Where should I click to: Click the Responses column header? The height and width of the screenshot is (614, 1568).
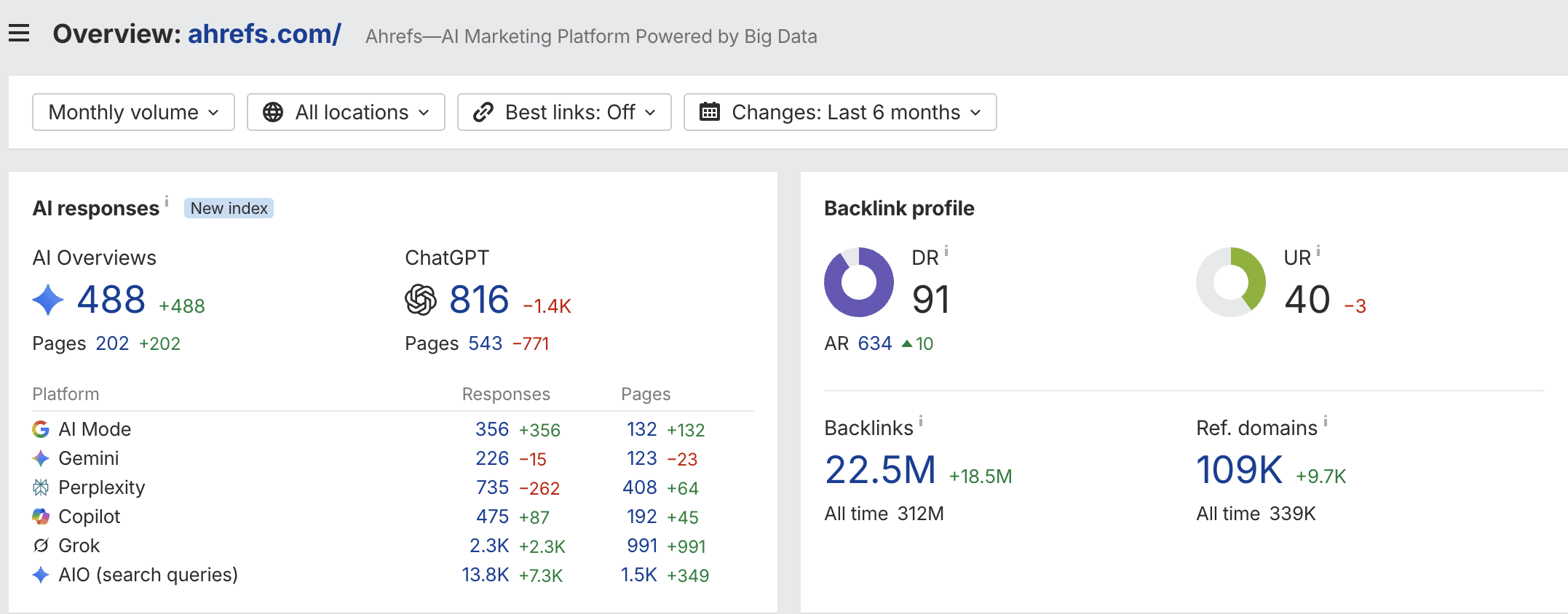coord(506,394)
